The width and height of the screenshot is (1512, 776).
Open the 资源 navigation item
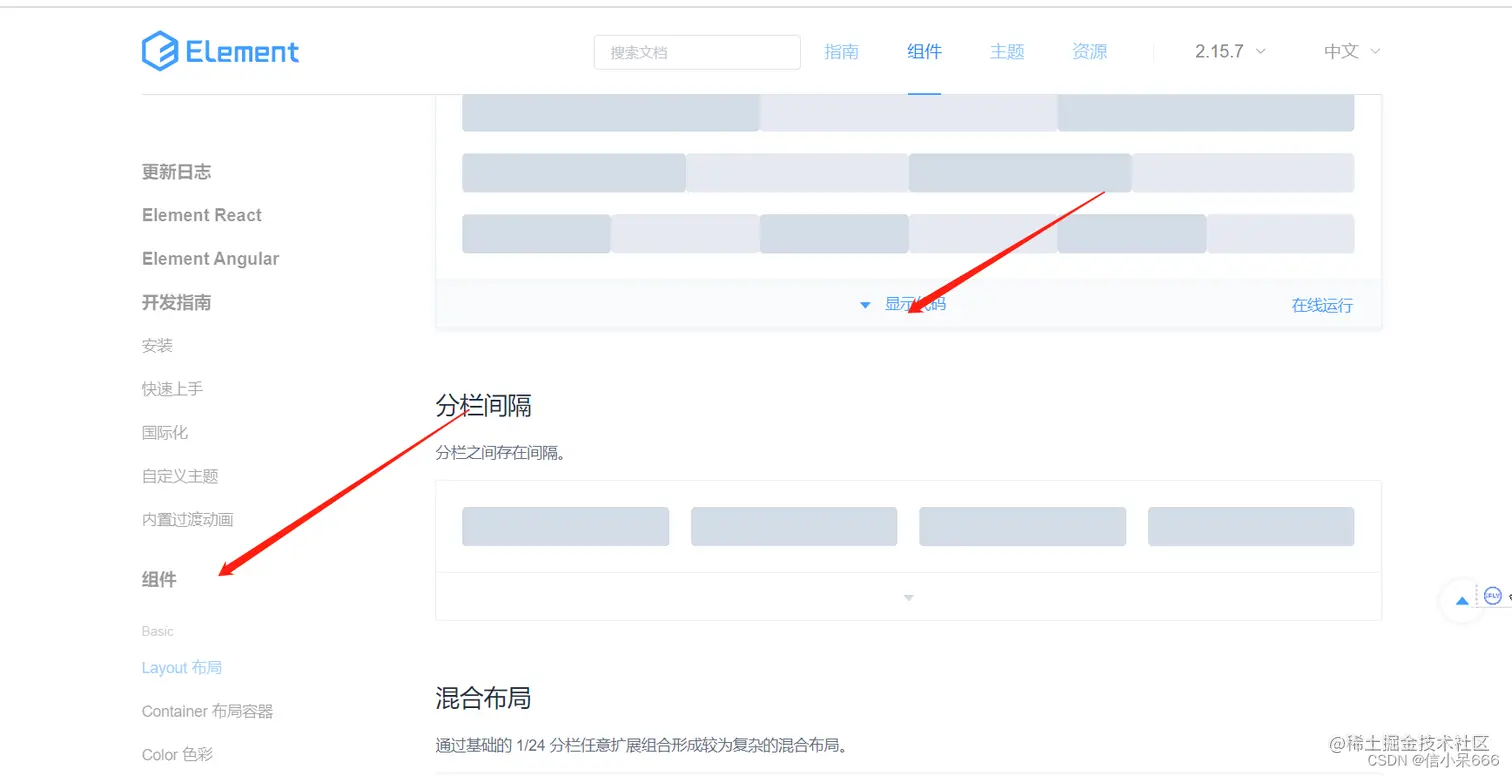point(1089,51)
